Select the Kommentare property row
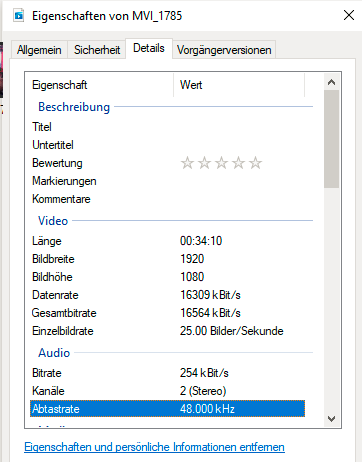This screenshot has height=462, width=362. tap(167, 199)
